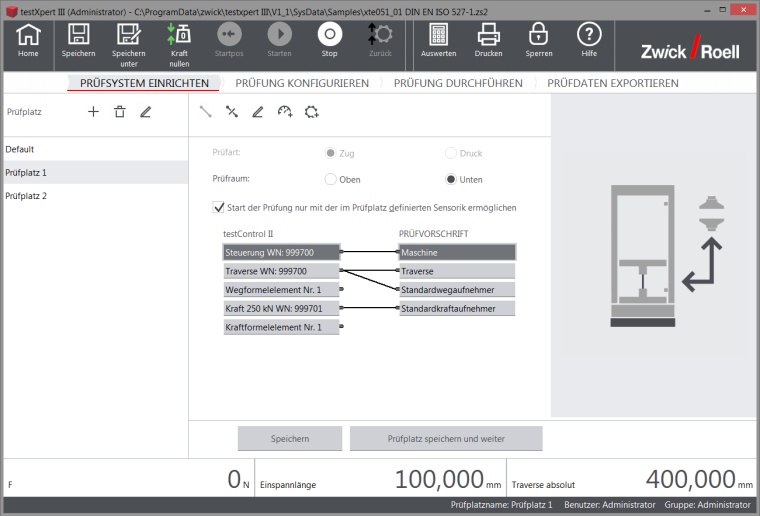Image resolution: width=760 pixels, height=516 pixels.
Task: Click the Home icon in toolbar
Action: click(x=28, y=37)
